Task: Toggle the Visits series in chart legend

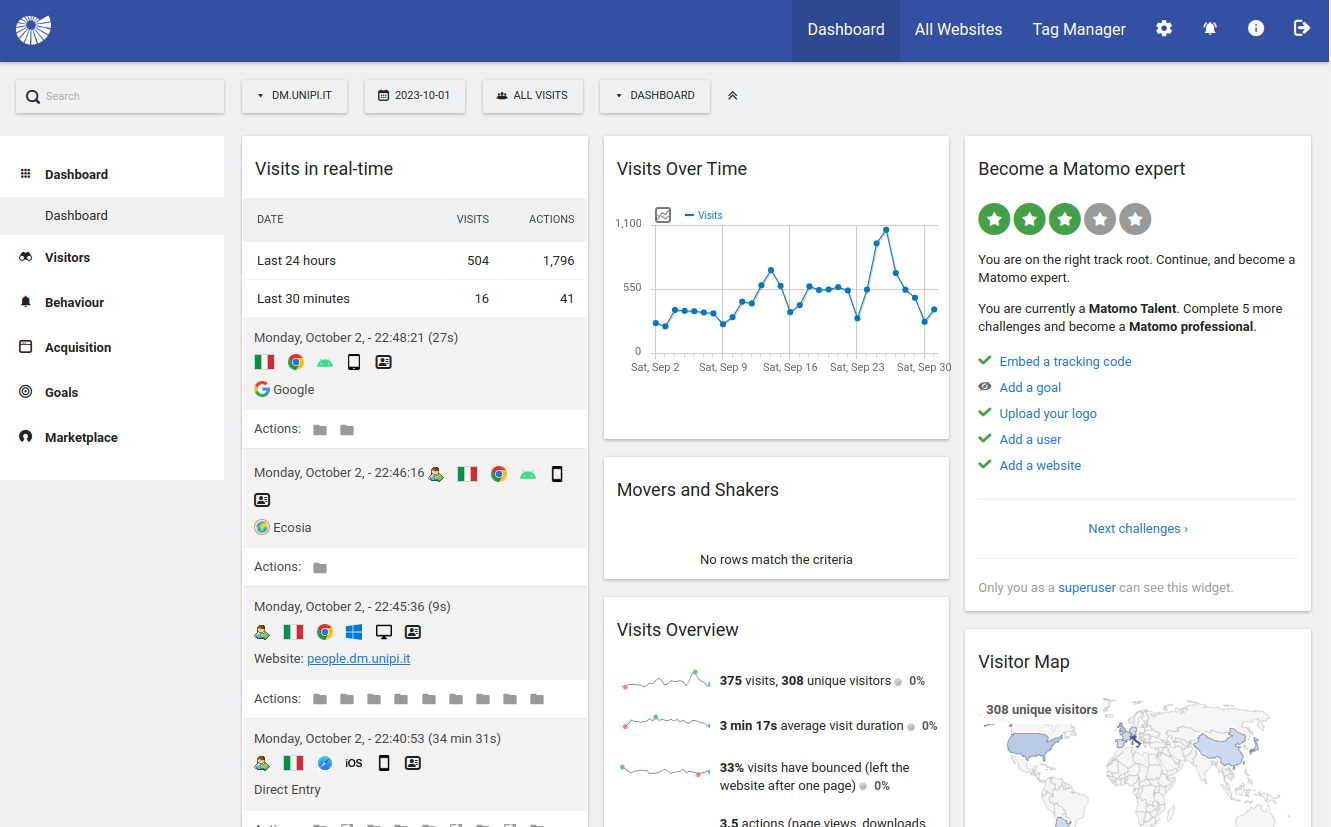Action: (x=704, y=215)
